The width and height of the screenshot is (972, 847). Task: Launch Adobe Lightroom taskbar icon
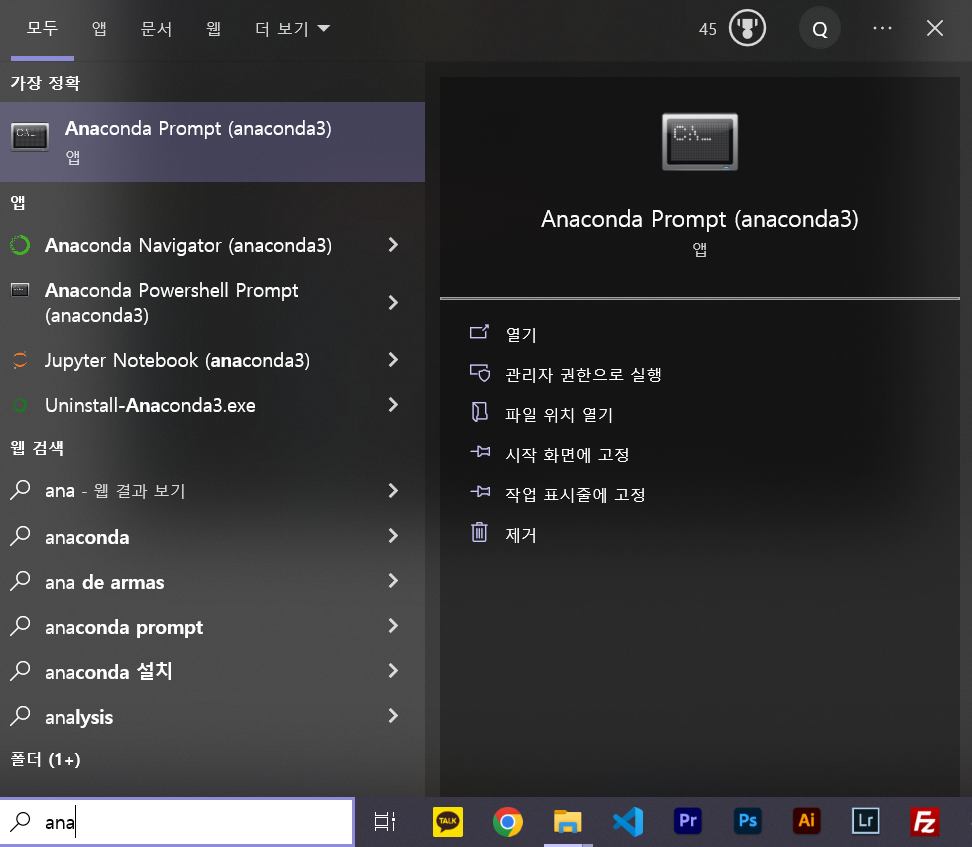[x=865, y=821]
